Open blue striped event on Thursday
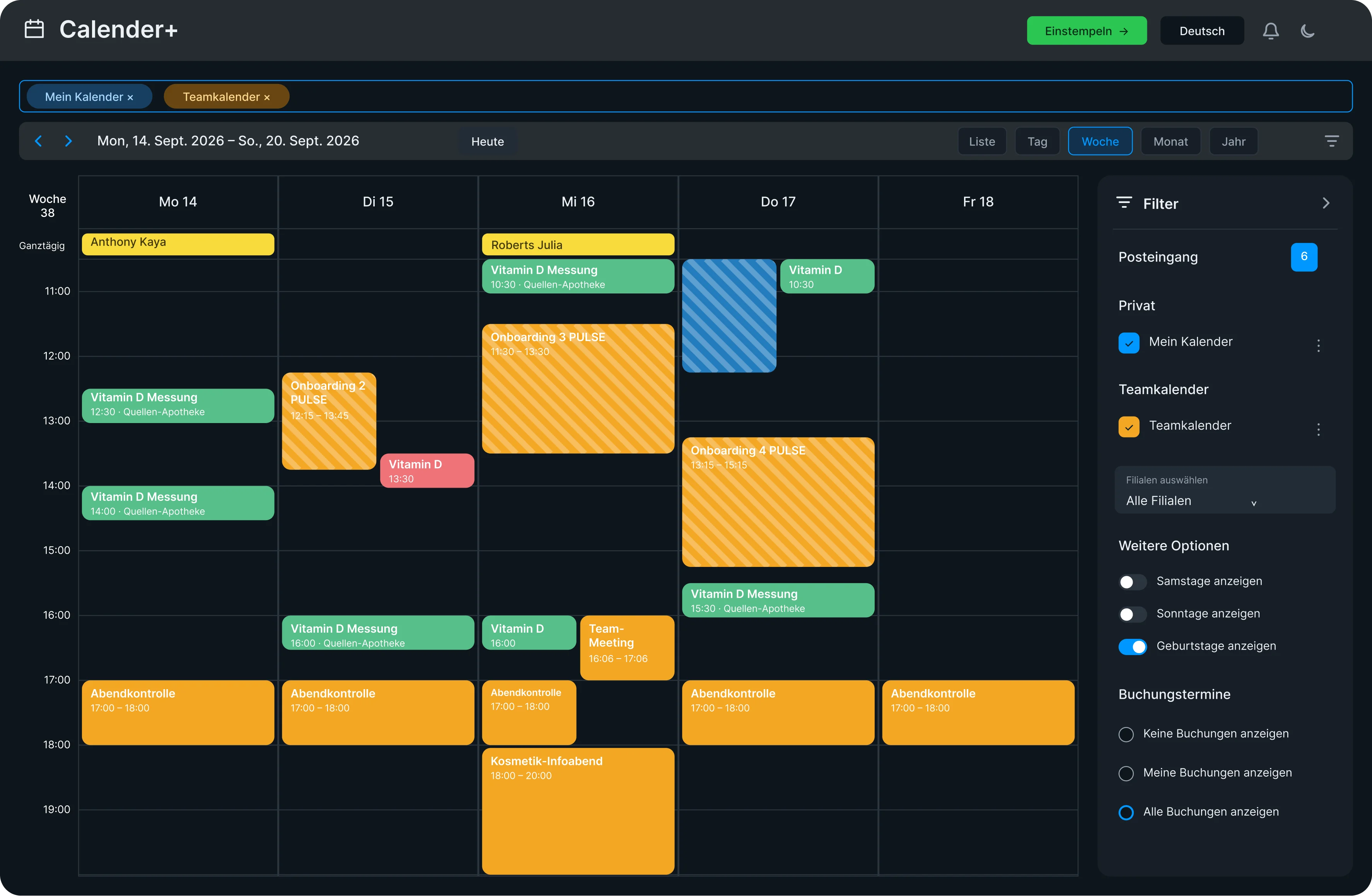The height and width of the screenshot is (896, 1372). pyautogui.click(x=729, y=316)
